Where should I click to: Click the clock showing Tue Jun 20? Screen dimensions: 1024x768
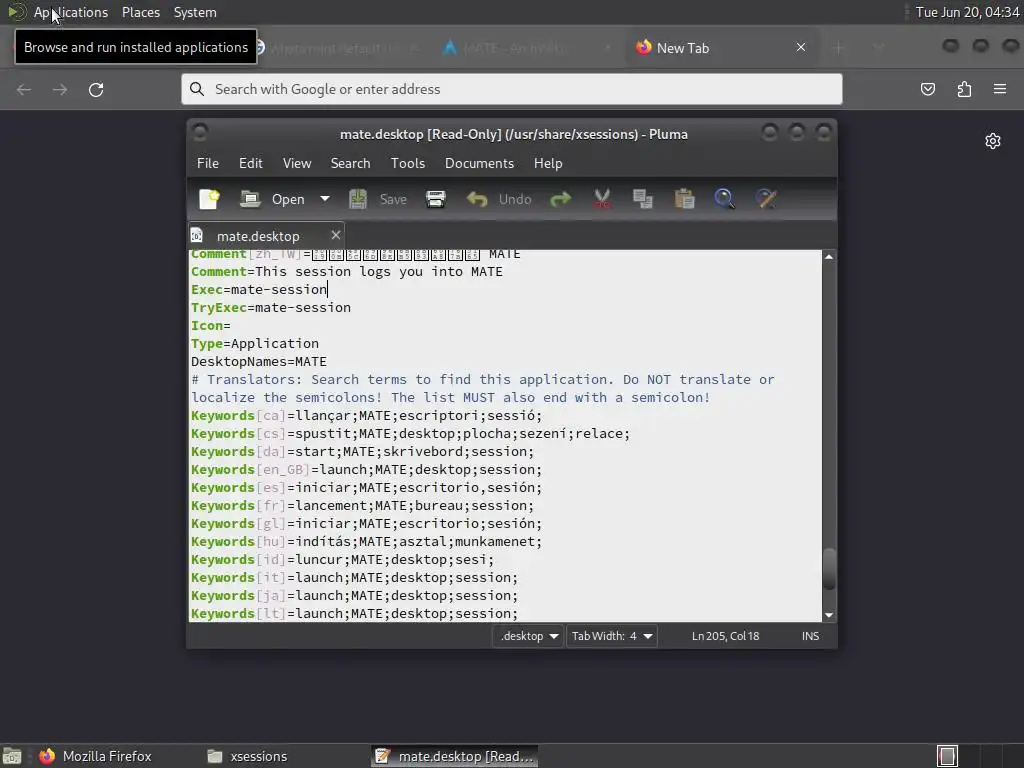[x=967, y=12]
